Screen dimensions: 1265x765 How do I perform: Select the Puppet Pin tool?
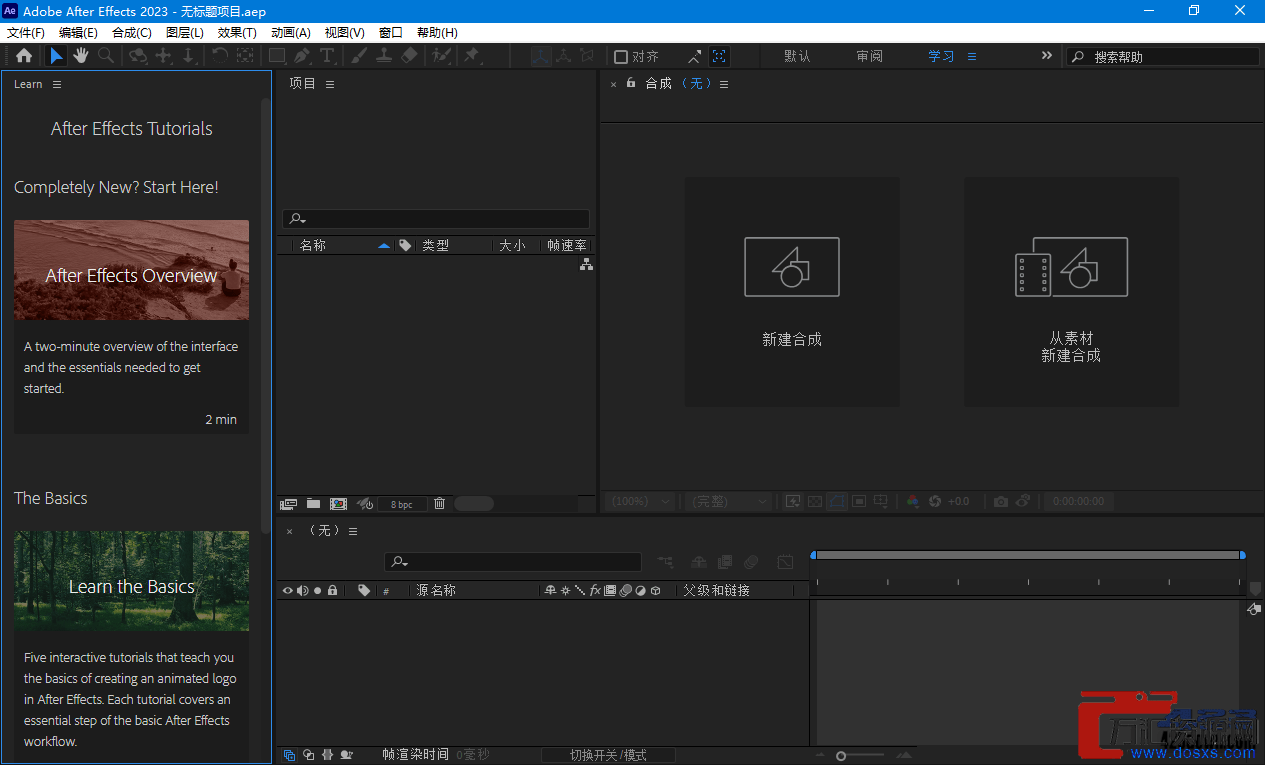tap(471, 56)
